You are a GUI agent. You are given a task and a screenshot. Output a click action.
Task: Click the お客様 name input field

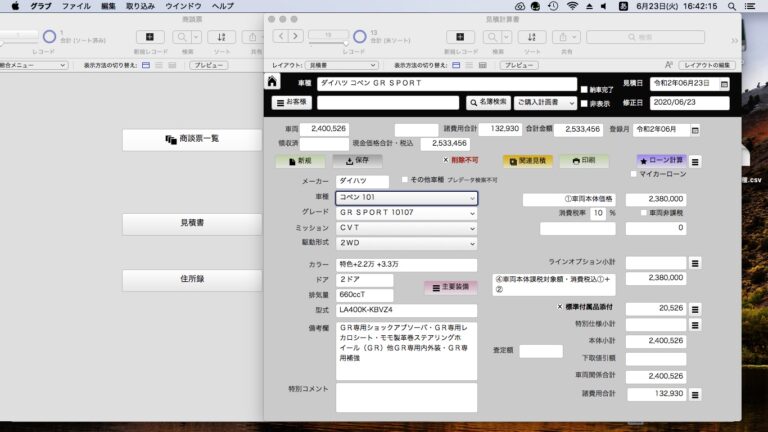click(388, 102)
